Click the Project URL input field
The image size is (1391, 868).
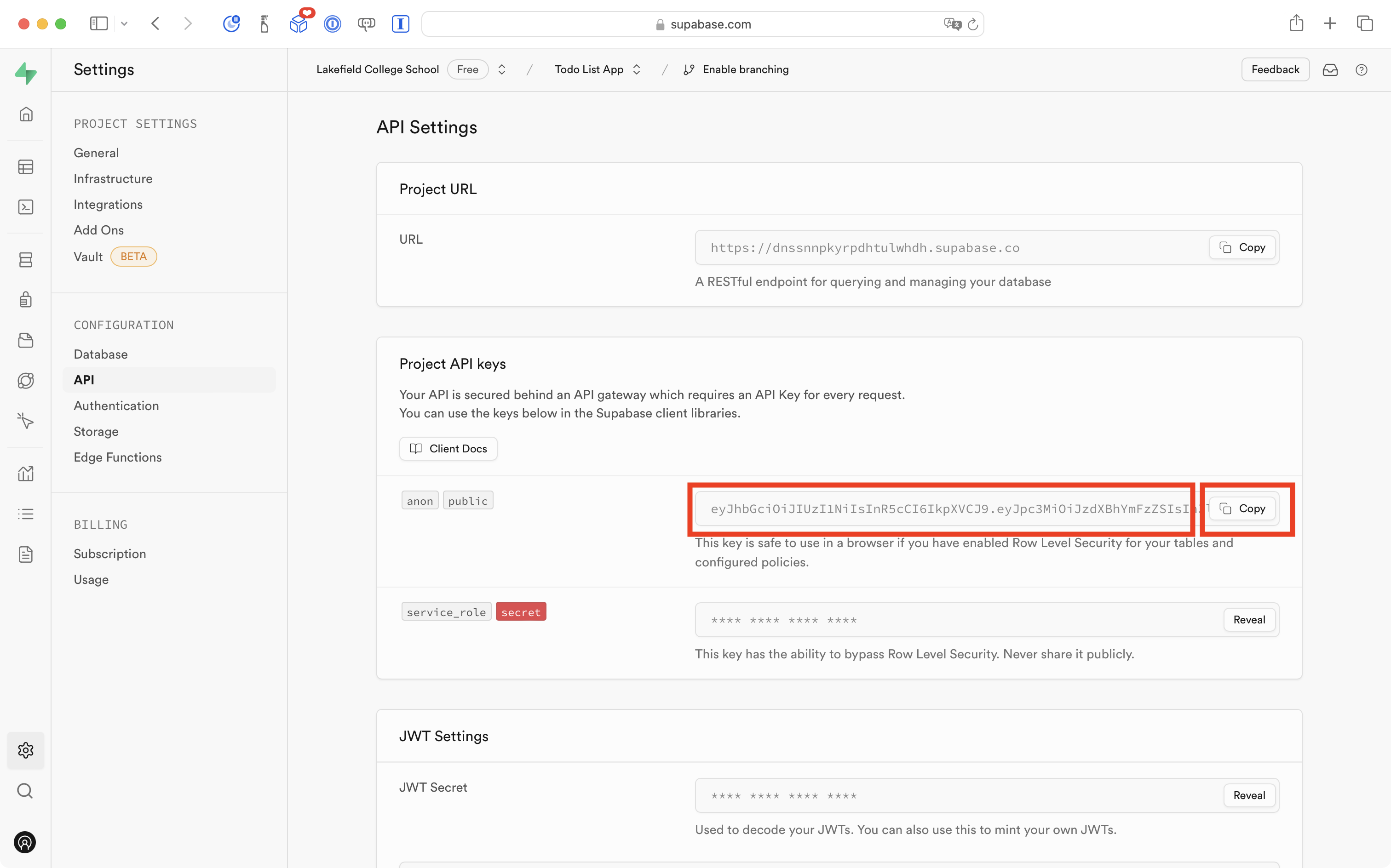pos(948,248)
